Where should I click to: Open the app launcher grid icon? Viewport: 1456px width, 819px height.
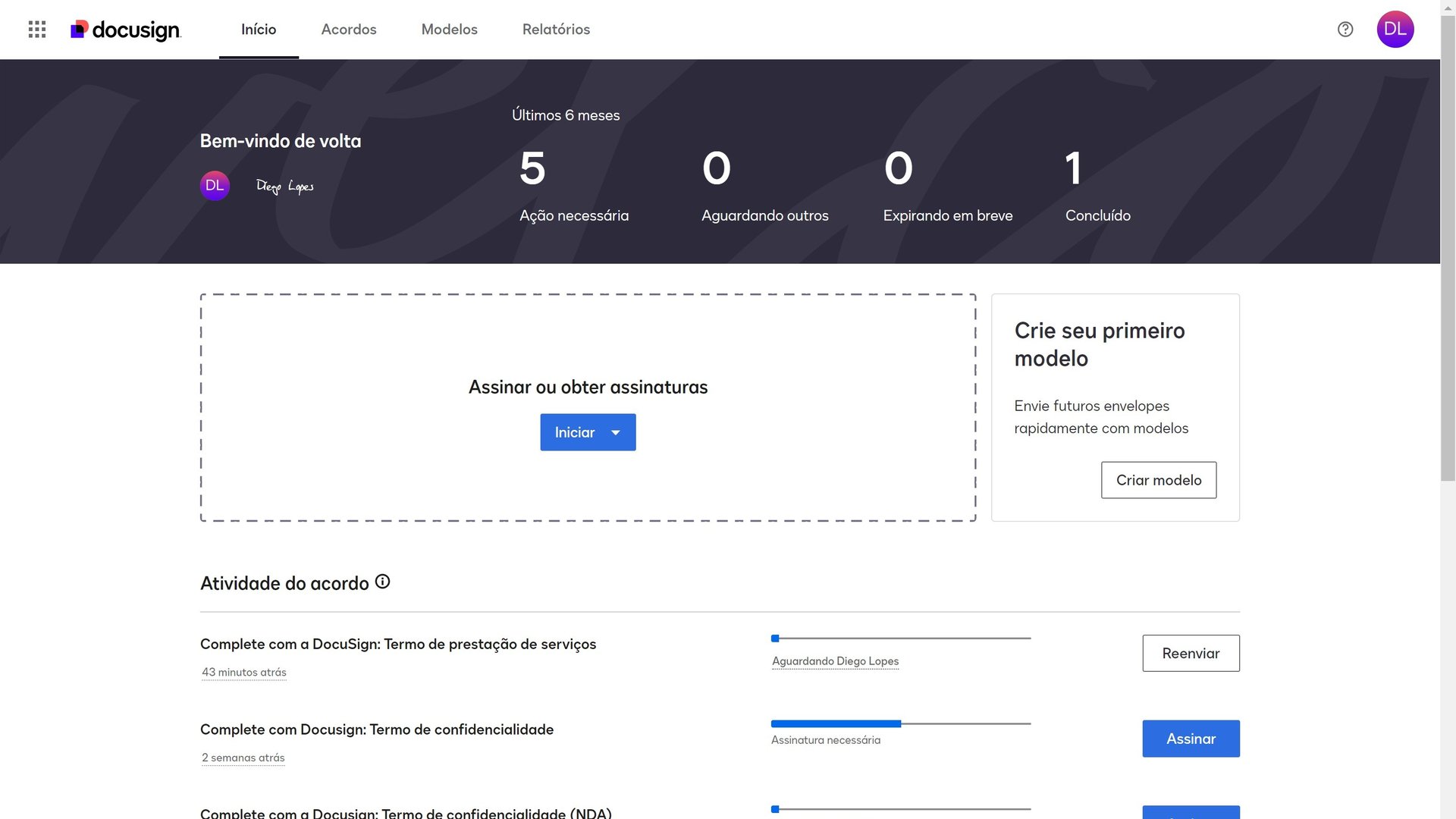[x=36, y=30]
